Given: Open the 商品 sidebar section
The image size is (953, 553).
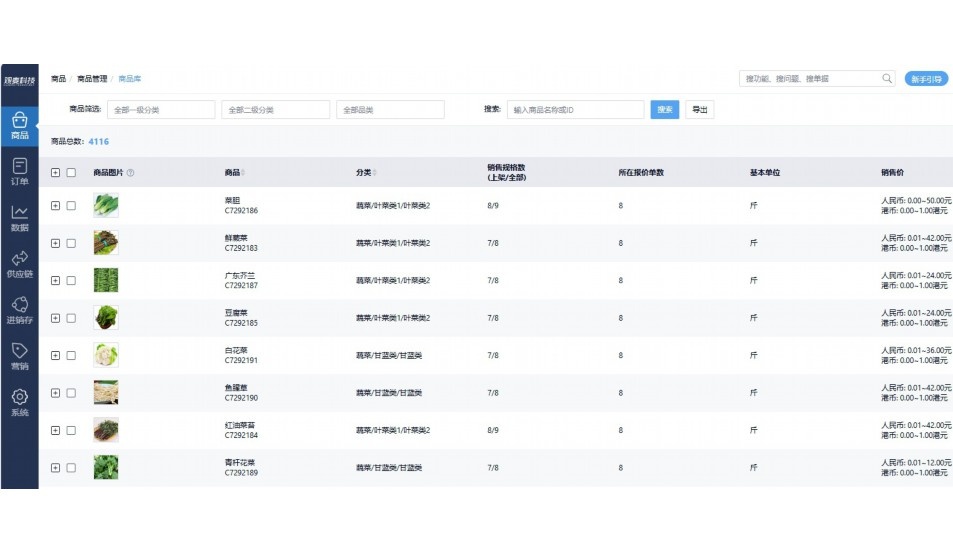Looking at the screenshot, I should (19, 125).
